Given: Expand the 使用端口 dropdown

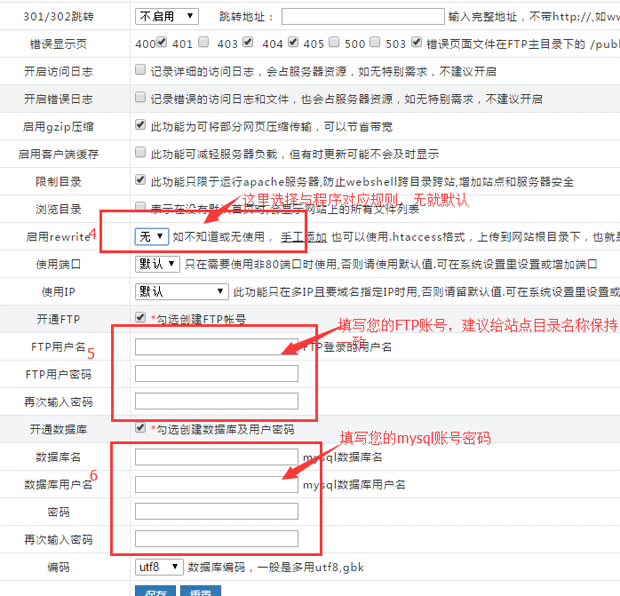Looking at the screenshot, I should [158, 265].
